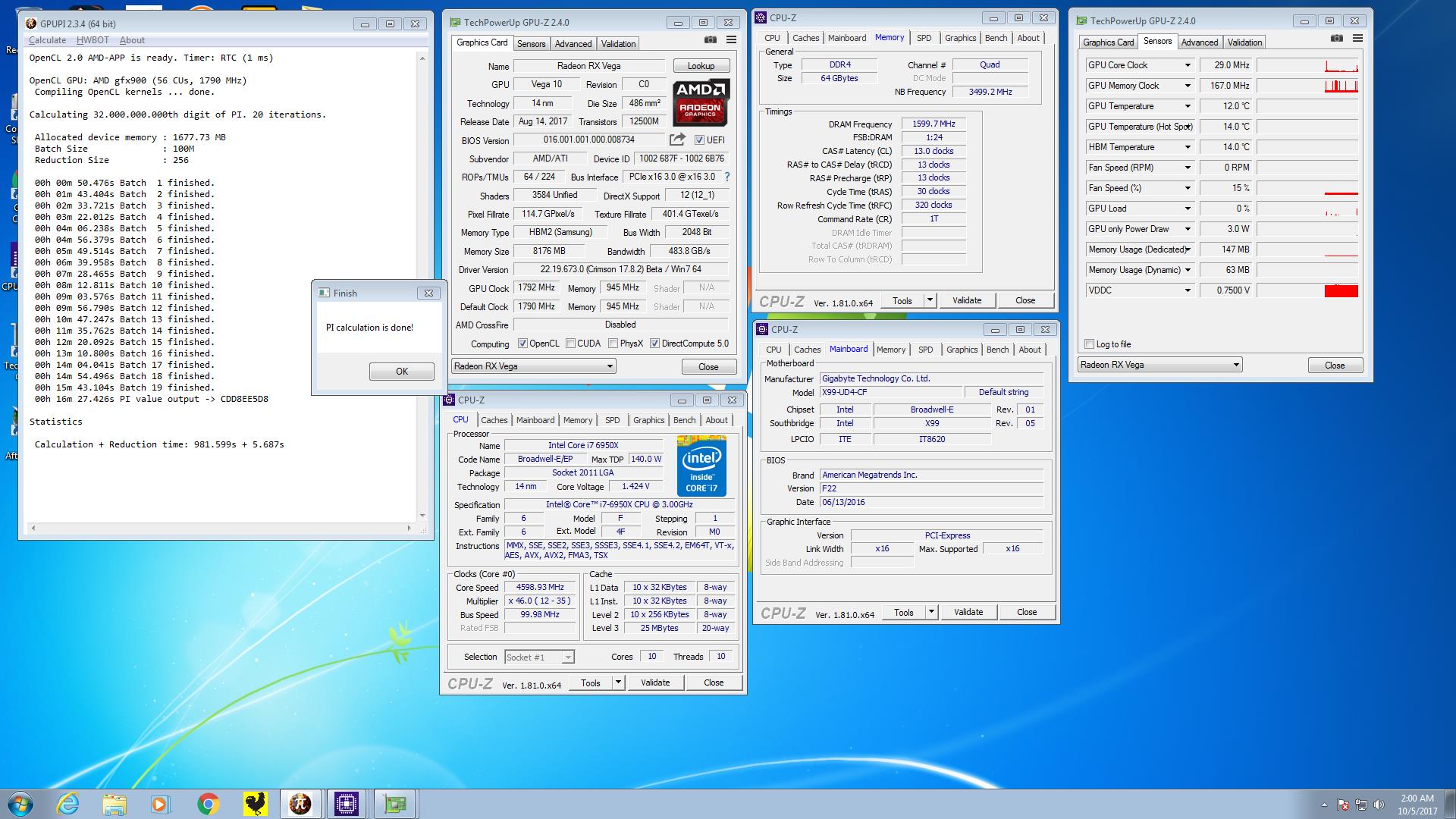Expand the Fan Speed (RPM) sensor dropdown

coord(1188,168)
